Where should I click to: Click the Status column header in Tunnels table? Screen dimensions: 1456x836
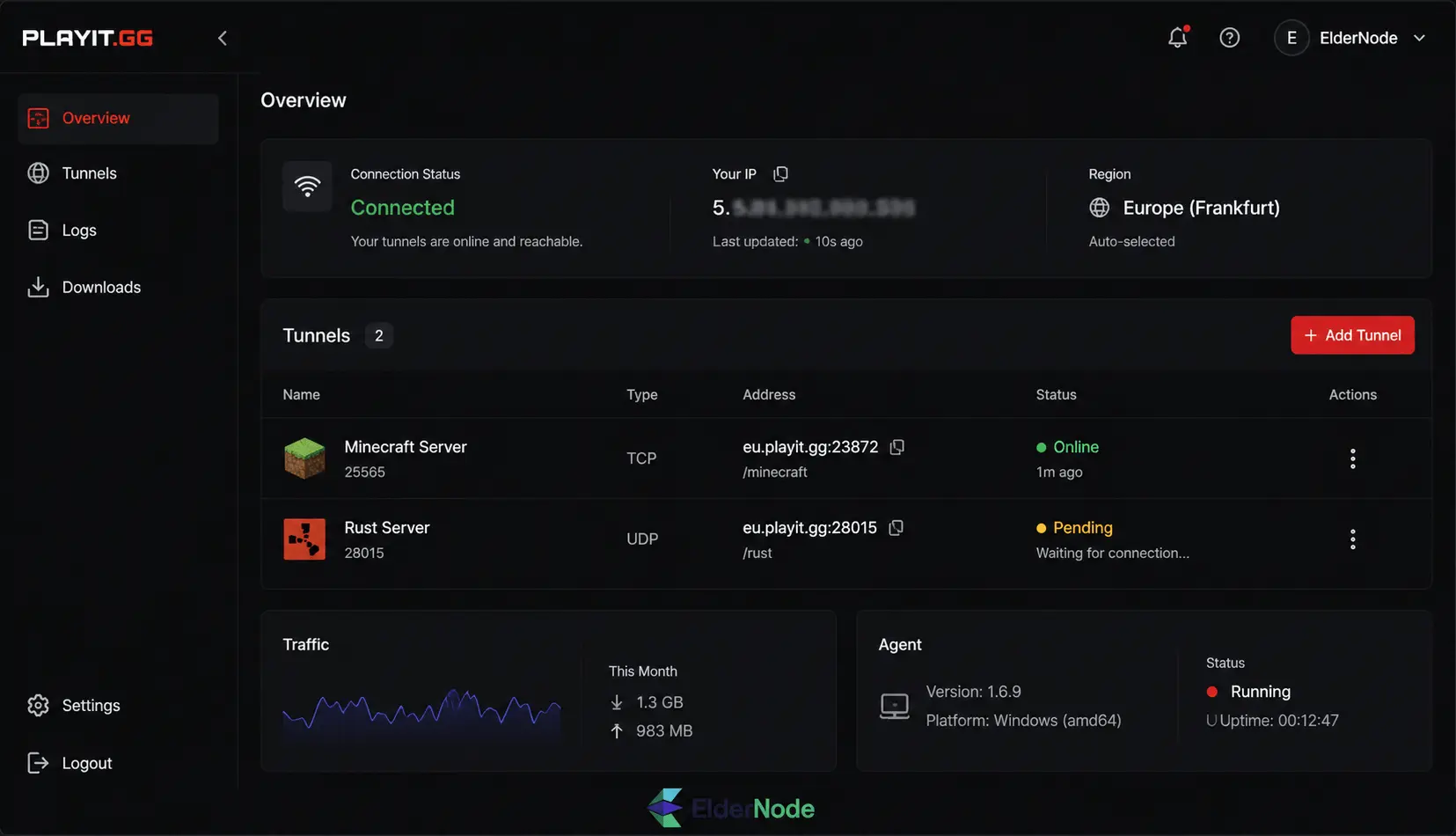[1056, 394]
